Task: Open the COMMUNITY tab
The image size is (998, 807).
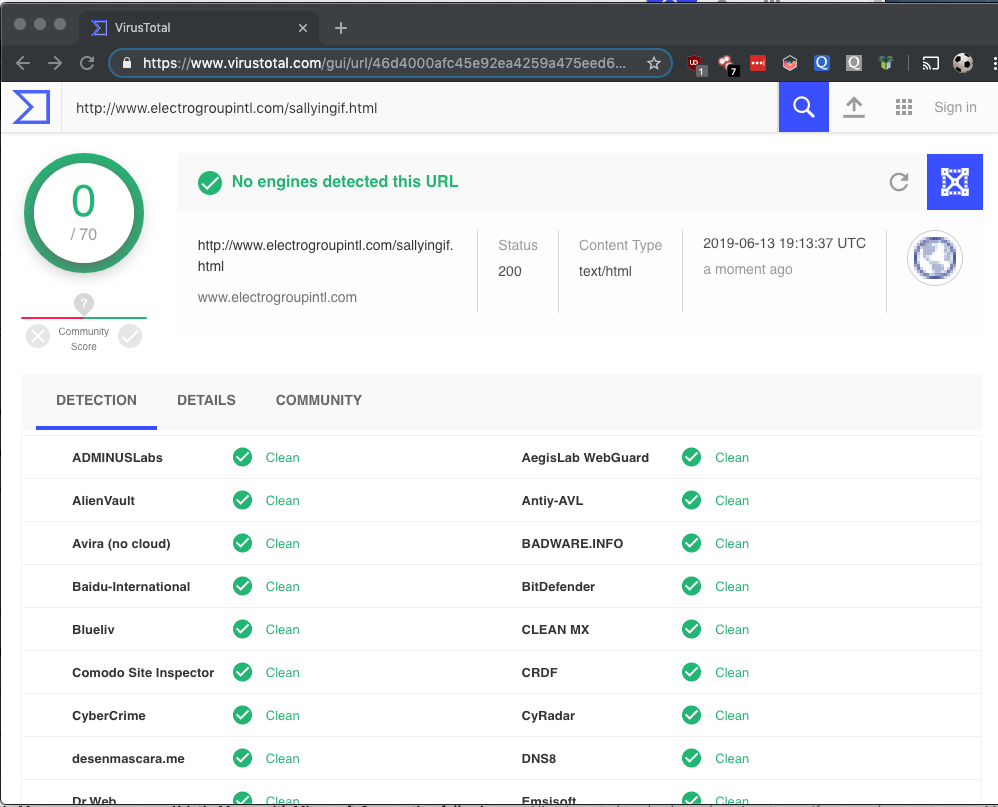Action: 318,400
